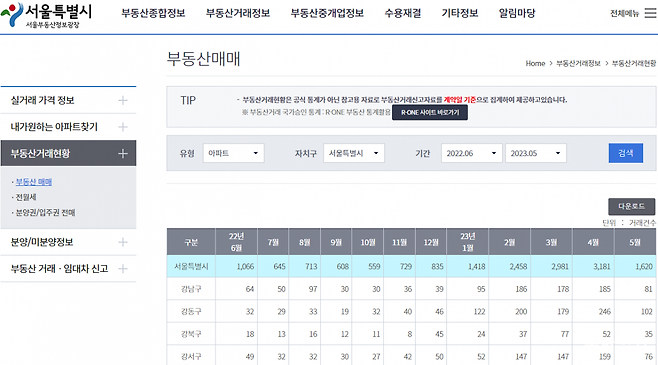The image size is (658, 365).
Task: Click the 22년 6월 column header
Action: pos(236,242)
